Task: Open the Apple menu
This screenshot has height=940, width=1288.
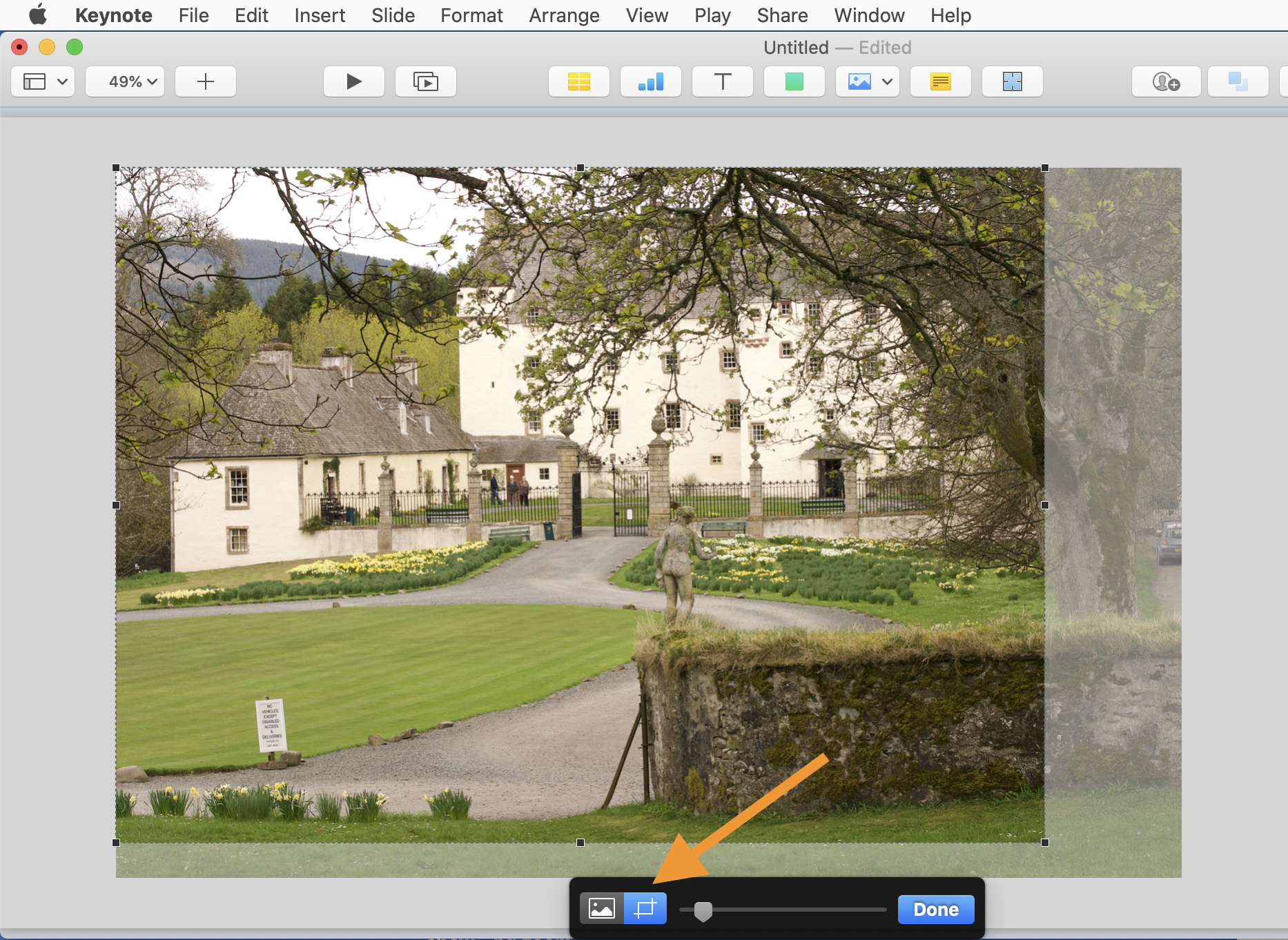Action: click(x=38, y=14)
